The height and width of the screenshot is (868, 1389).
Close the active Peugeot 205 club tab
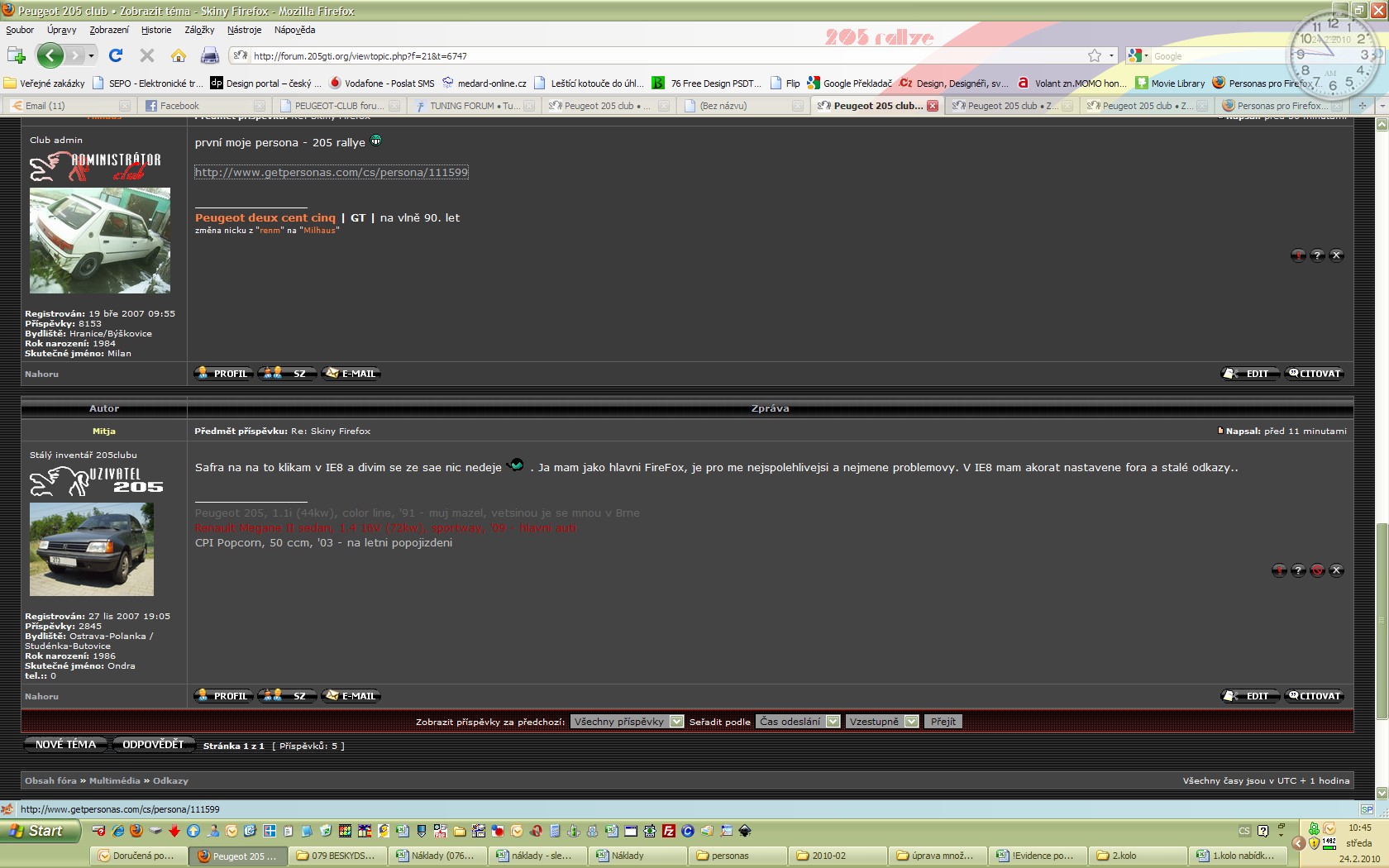tap(933, 106)
